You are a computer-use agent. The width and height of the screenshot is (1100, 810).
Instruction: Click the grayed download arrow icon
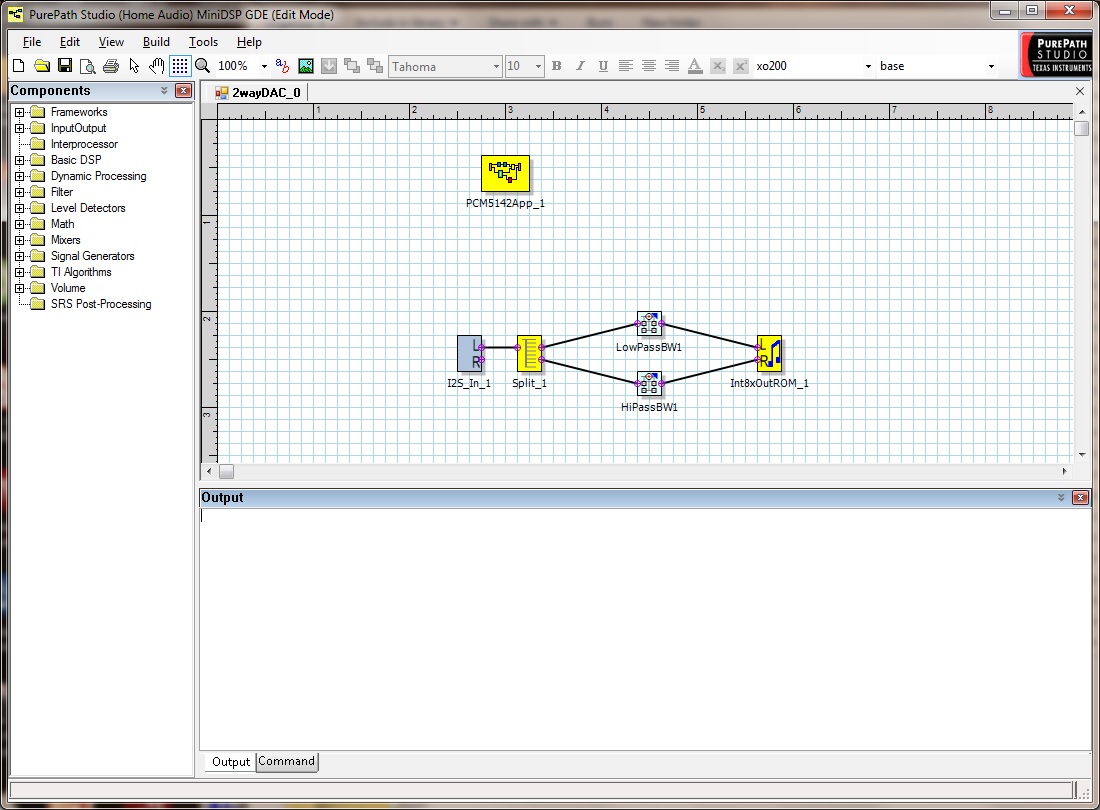[329, 66]
